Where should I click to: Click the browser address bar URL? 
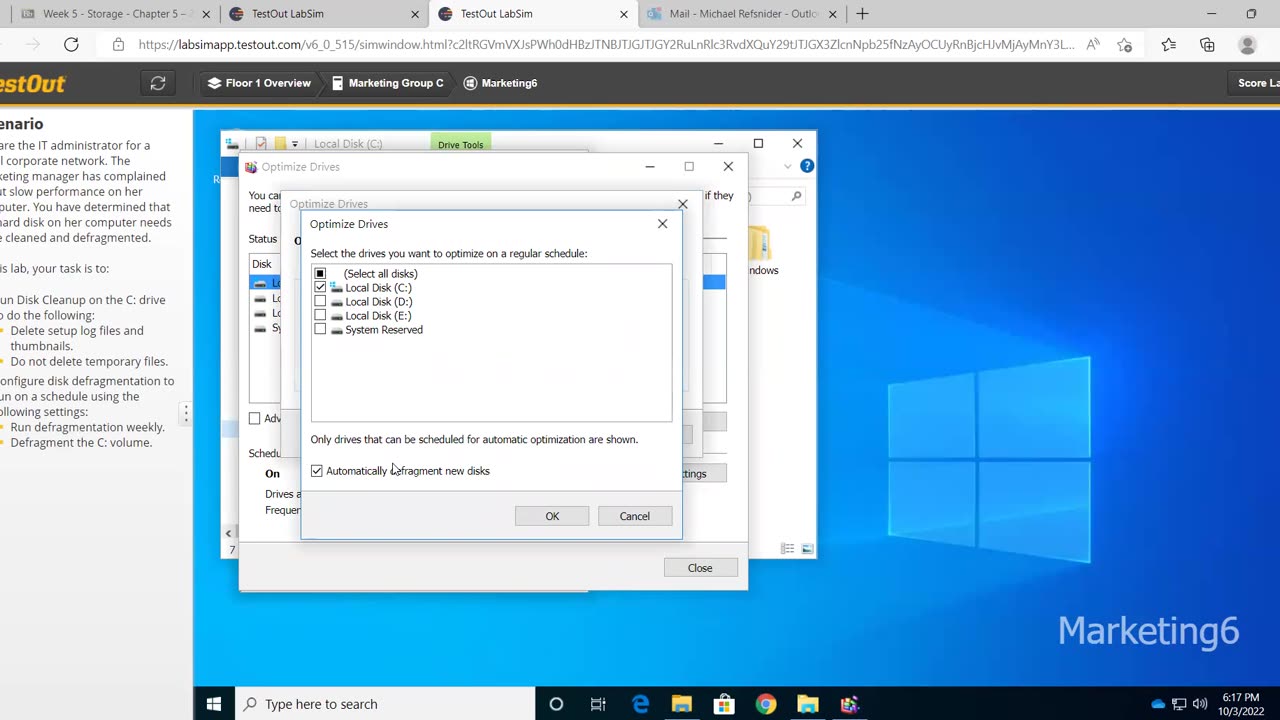point(606,44)
